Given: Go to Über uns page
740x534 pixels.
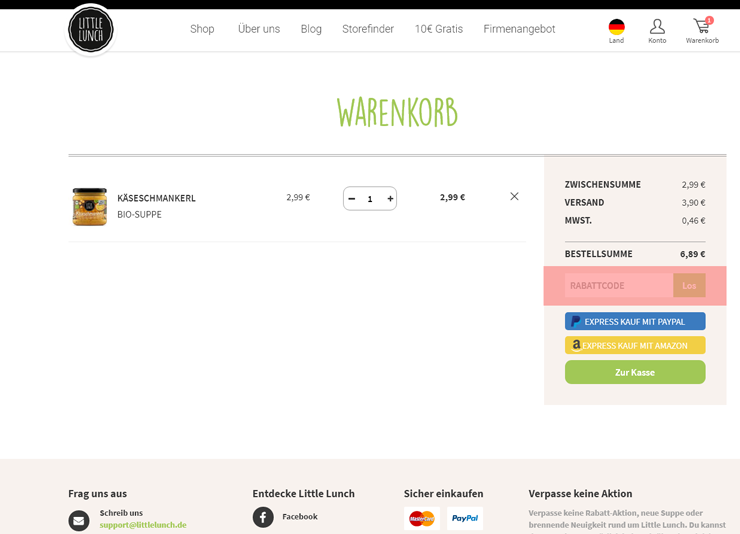Looking at the screenshot, I should click(x=259, y=29).
